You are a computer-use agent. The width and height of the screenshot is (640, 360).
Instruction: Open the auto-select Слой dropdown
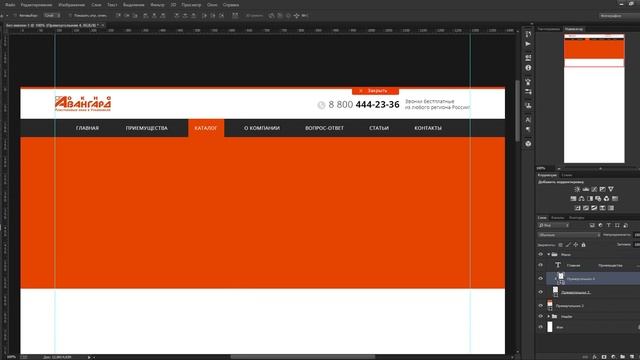(52, 16)
